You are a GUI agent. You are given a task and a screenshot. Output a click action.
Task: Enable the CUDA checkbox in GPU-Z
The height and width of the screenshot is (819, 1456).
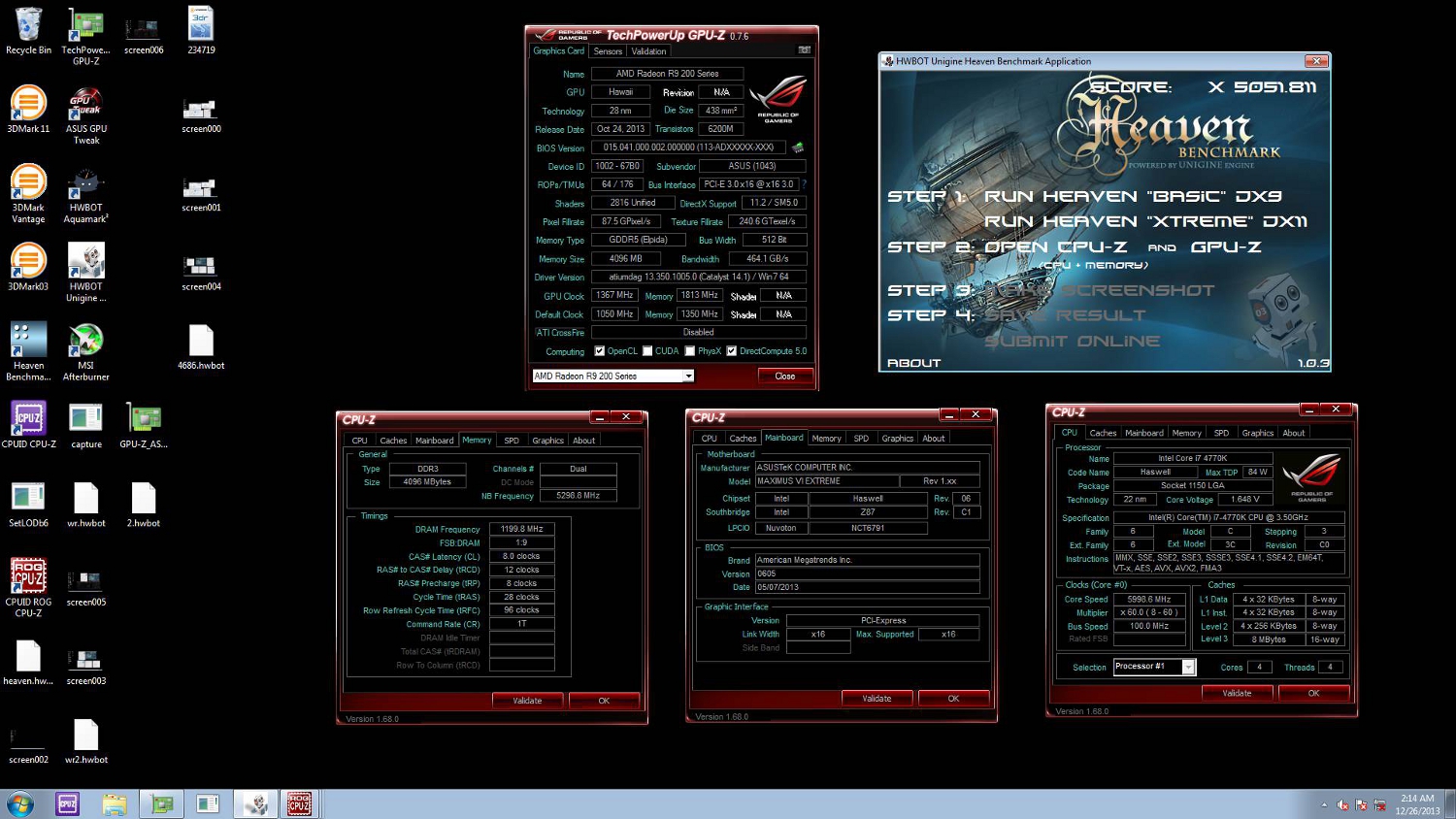pyautogui.click(x=647, y=351)
